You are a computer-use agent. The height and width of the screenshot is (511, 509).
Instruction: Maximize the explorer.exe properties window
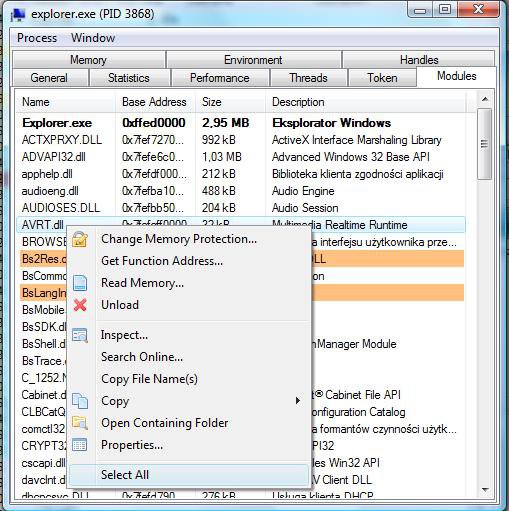(445, 10)
